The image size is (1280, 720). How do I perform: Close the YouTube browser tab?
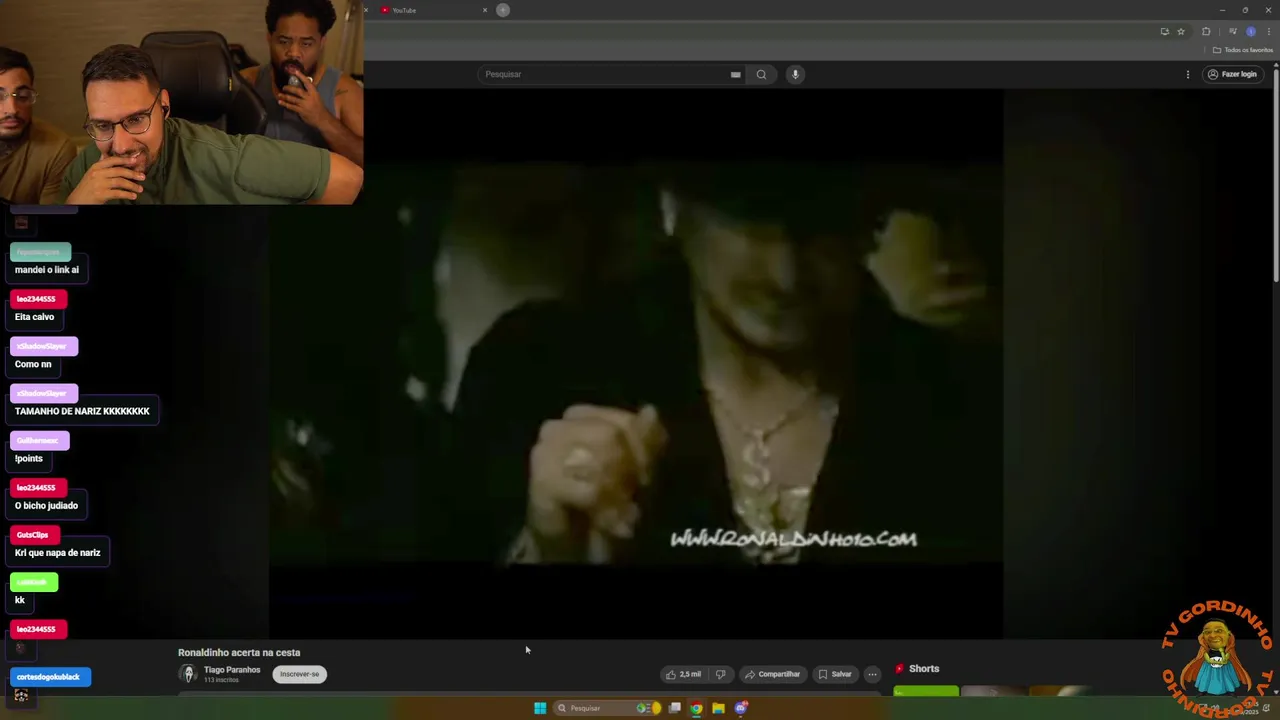(485, 10)
